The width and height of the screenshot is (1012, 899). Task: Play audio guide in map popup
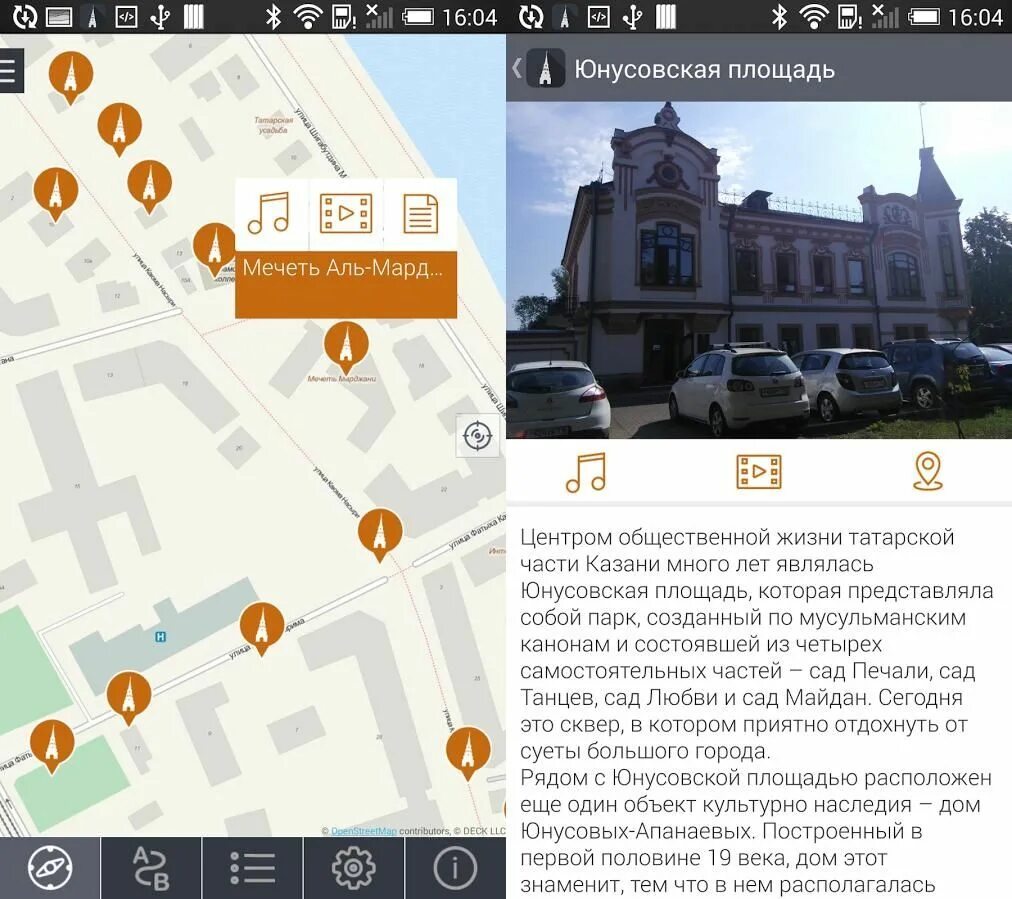271,214
